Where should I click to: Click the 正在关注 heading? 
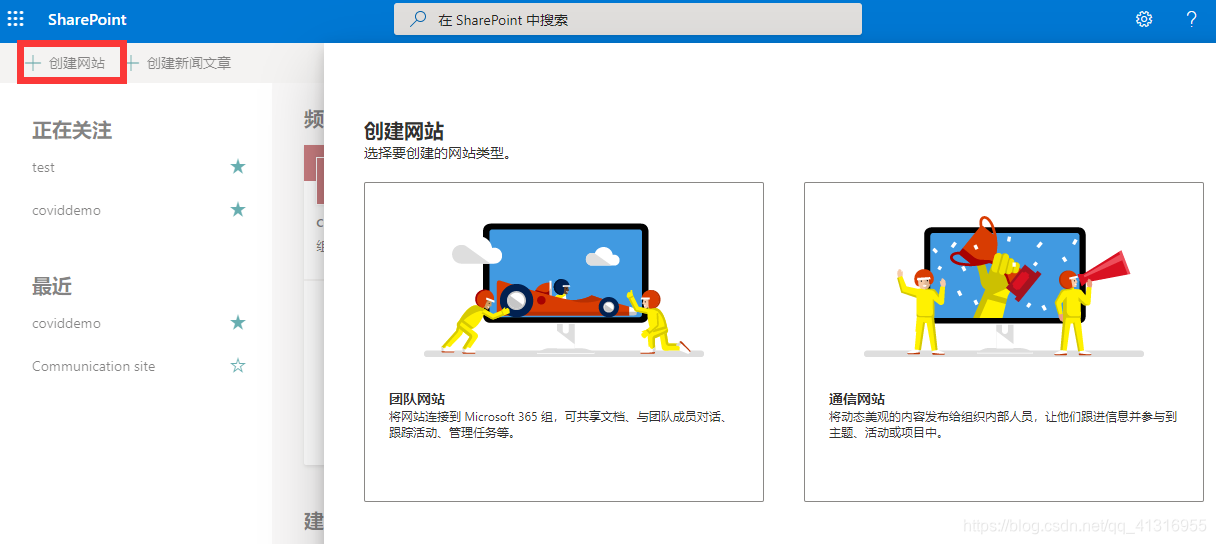tap(72, 130)
